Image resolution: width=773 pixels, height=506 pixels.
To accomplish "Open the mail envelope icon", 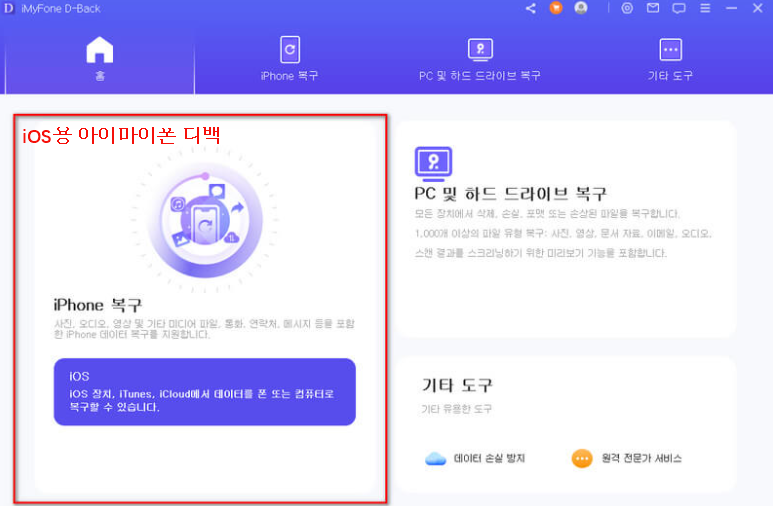I will (x=653, y=8).
